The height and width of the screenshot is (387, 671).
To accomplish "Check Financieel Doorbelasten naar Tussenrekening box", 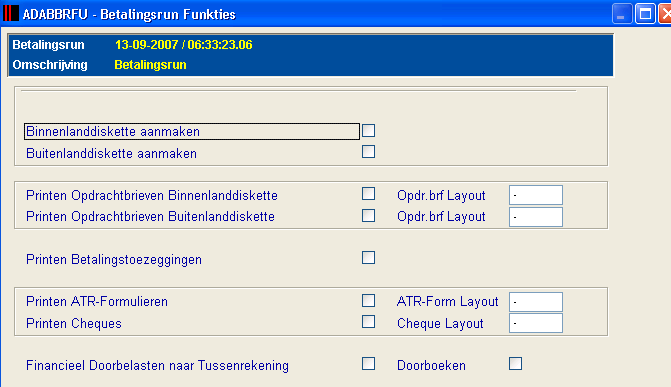I will (x=368, y=364).
